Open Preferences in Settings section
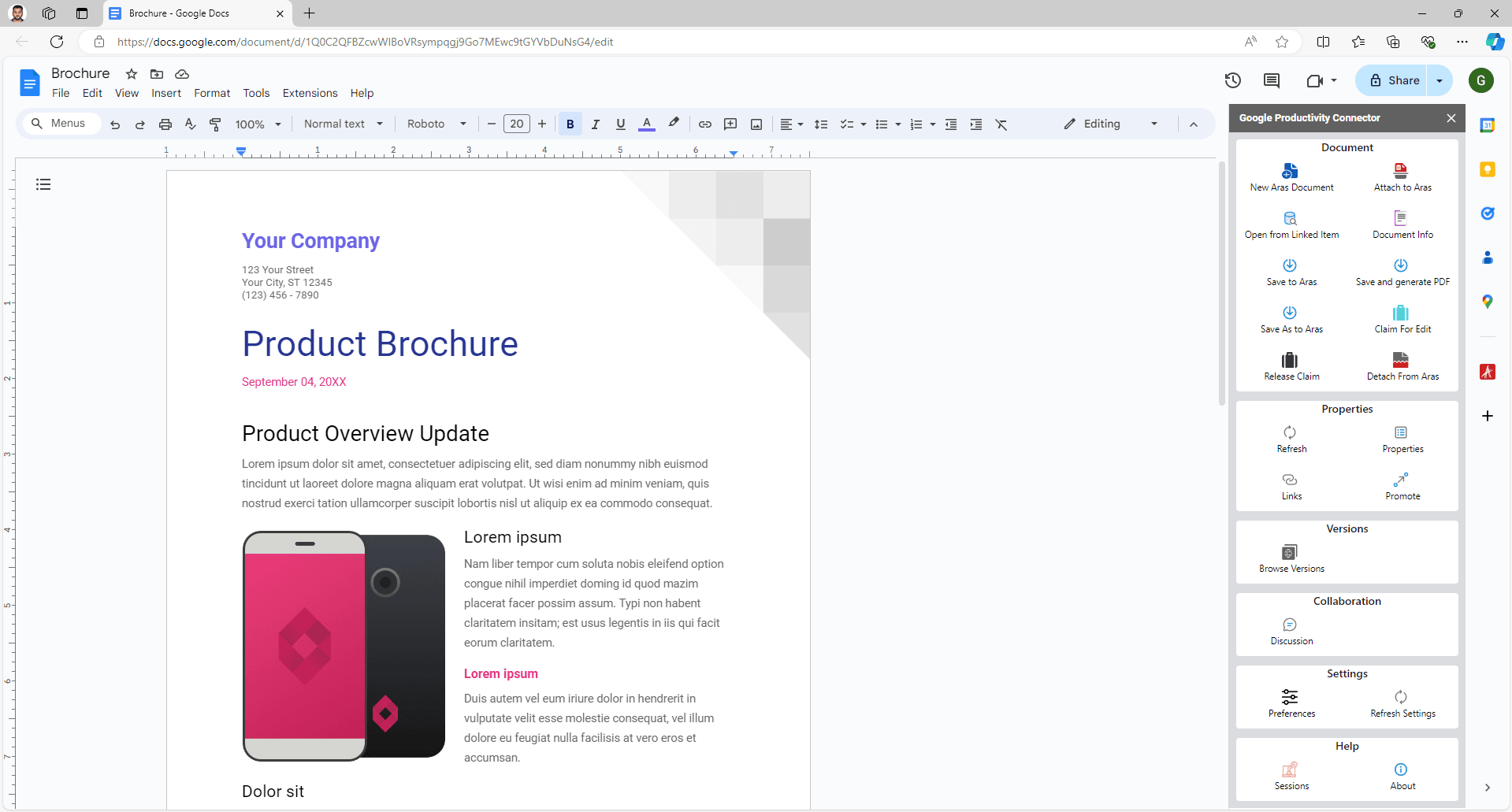 point(1291,703)
